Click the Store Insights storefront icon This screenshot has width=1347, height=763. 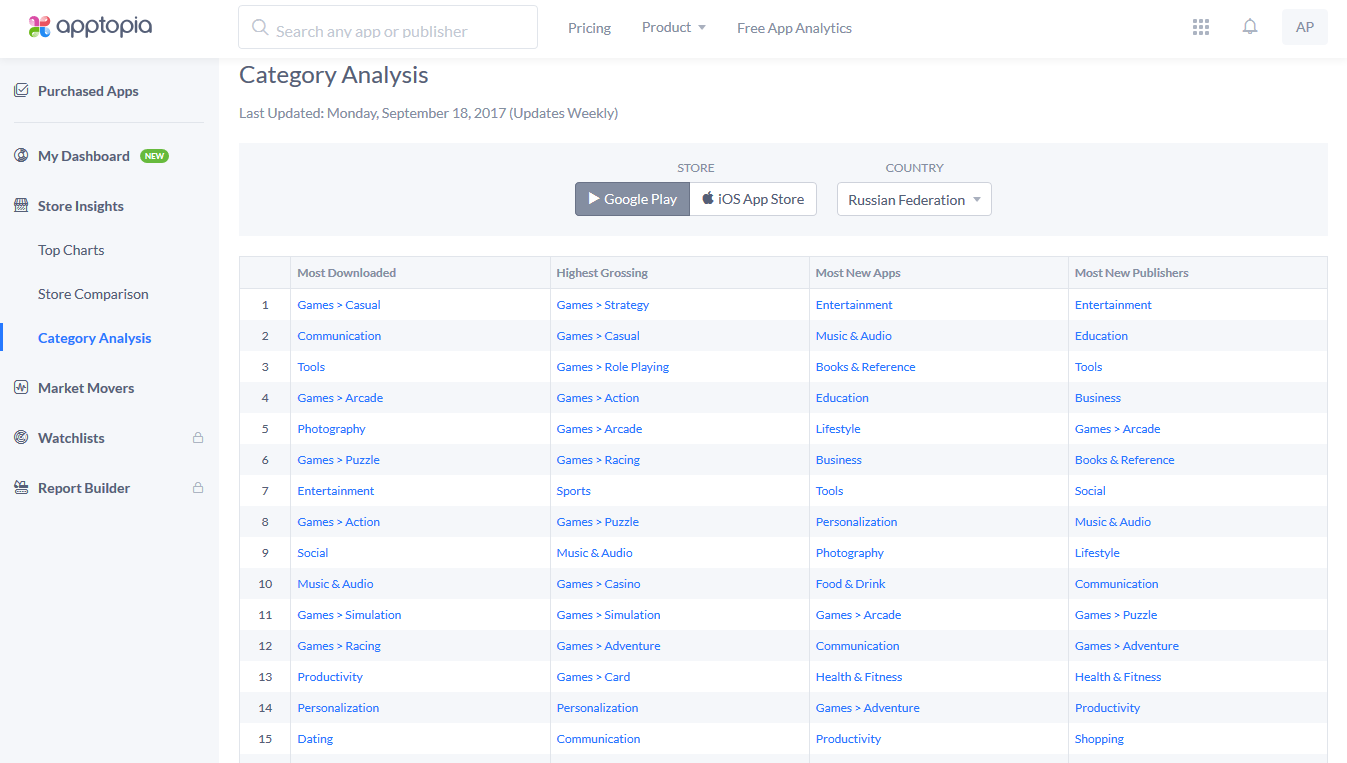[x=21, y=206]
